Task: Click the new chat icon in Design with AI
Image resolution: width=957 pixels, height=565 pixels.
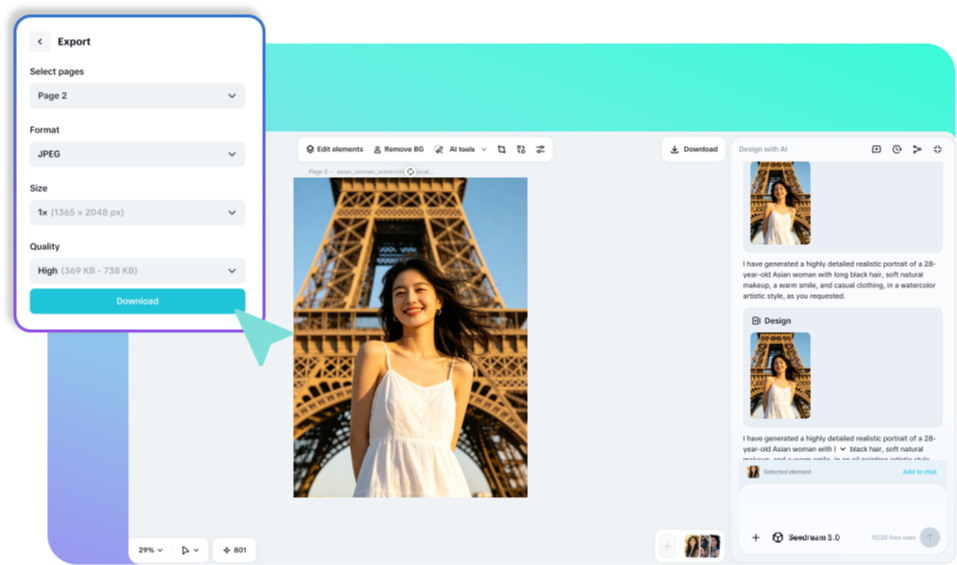Action: tap(876, 149)
